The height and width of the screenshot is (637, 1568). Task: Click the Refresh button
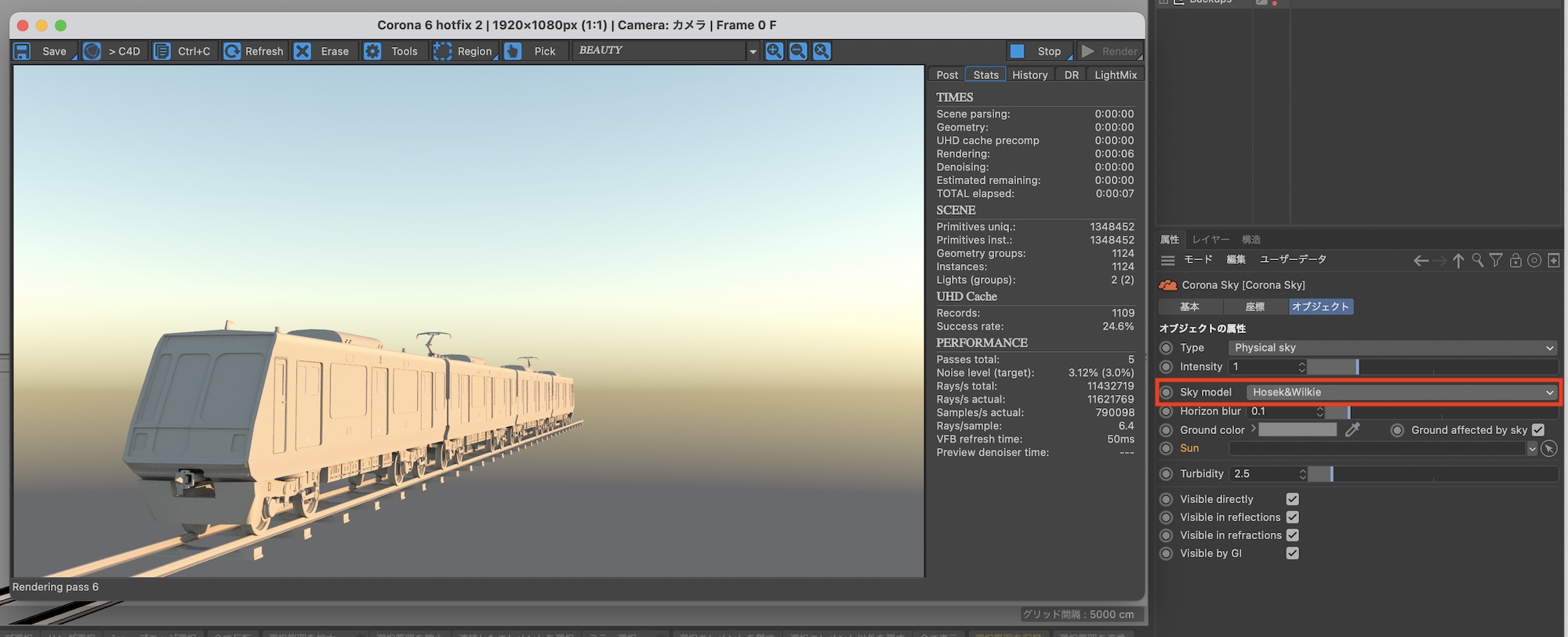(253, 51)
